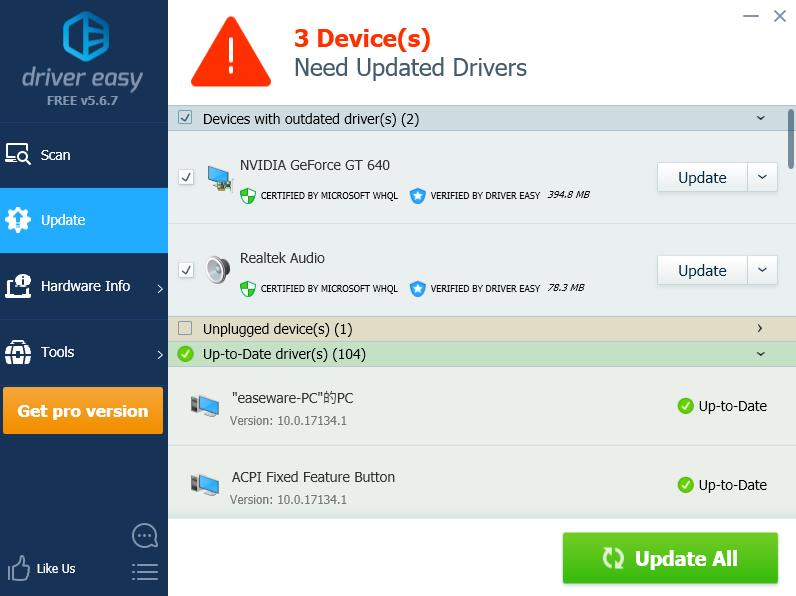Viewport: 796px width, 596px height.
Task: Click the Like Us thumbs-up icon
Action: click(x=19, y=568)
